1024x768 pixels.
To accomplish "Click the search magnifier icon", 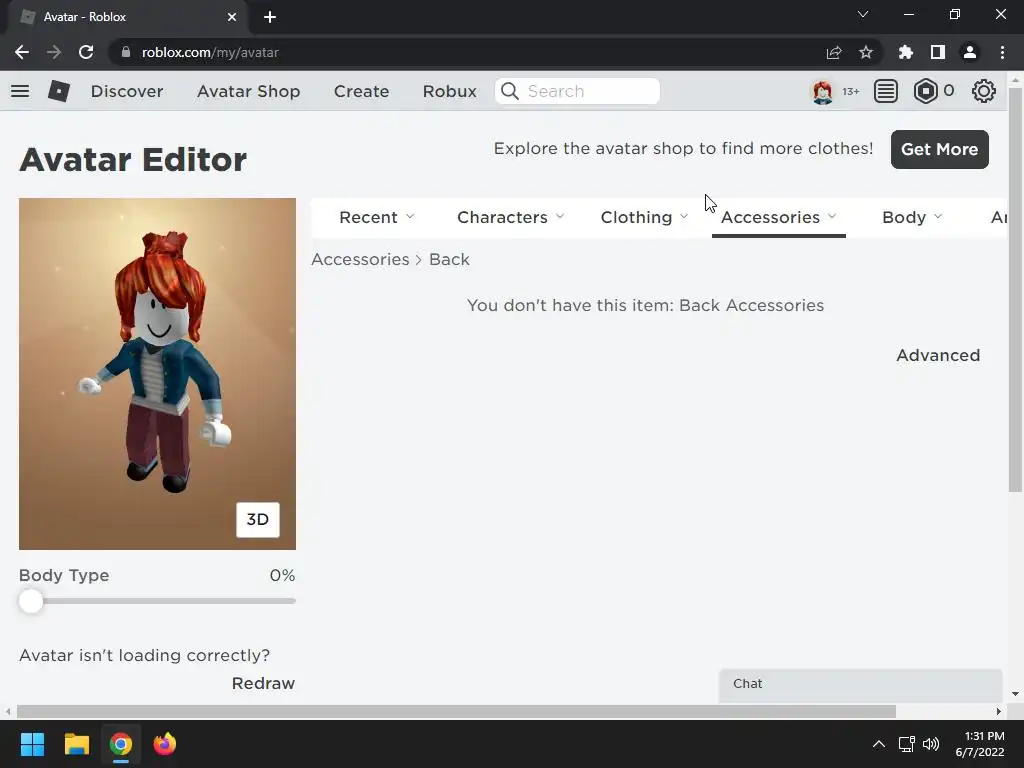I will pyautogui.click(x=510, y=91).
